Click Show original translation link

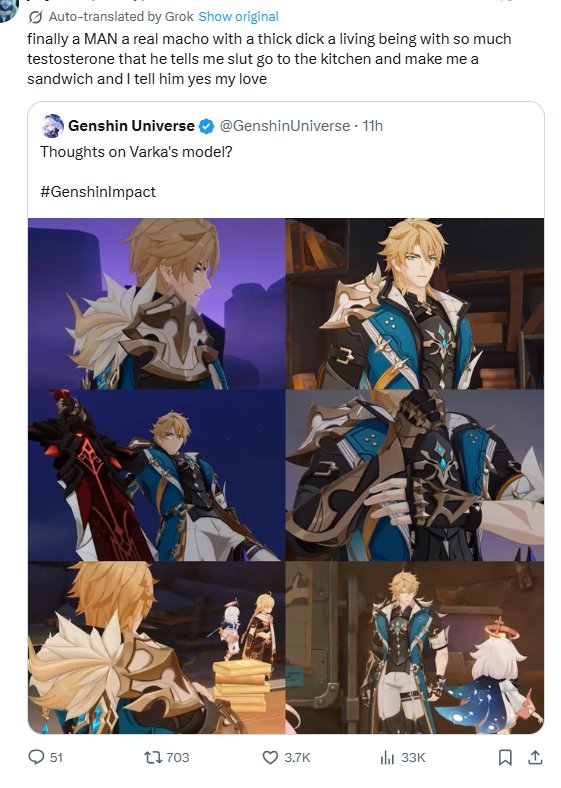pyautogui.click(x=238, y=17)
